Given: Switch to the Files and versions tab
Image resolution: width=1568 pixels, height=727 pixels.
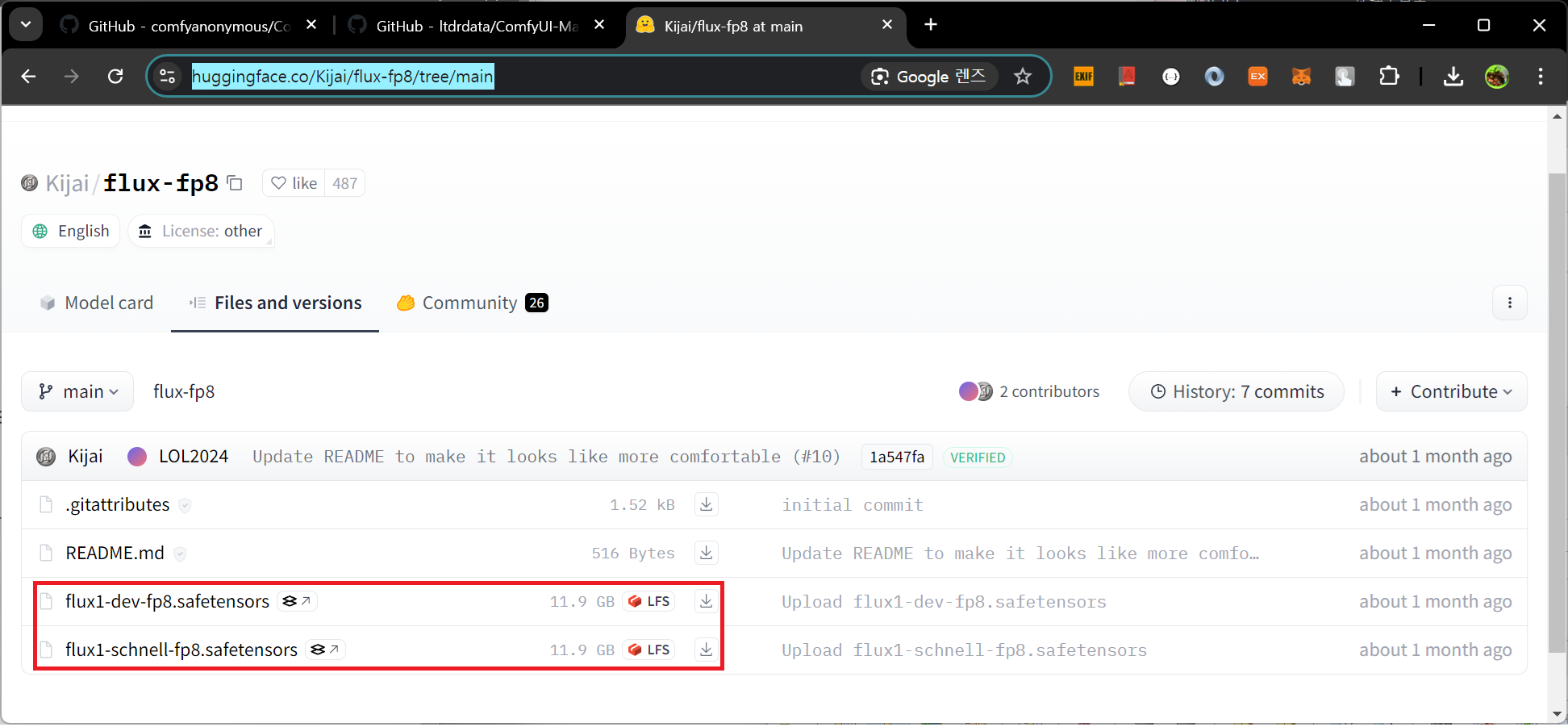Looking at the screenshot, I should pyautogui.click(x=275, y=303).
